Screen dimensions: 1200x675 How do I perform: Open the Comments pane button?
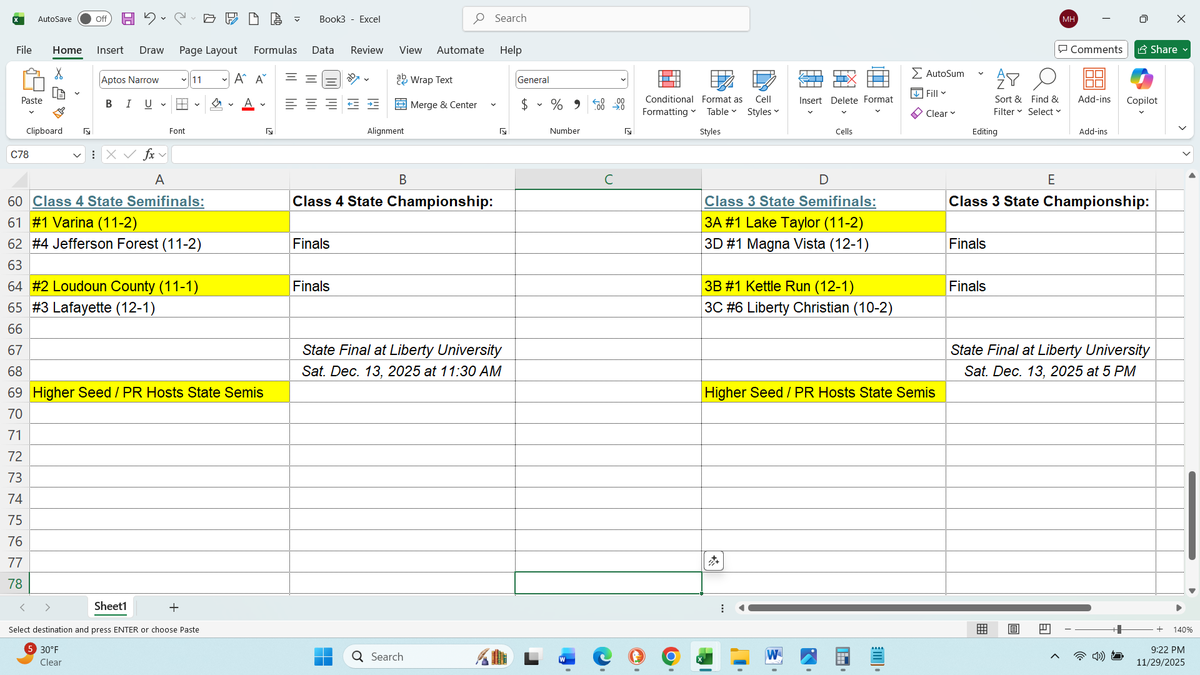[1091, 49]
